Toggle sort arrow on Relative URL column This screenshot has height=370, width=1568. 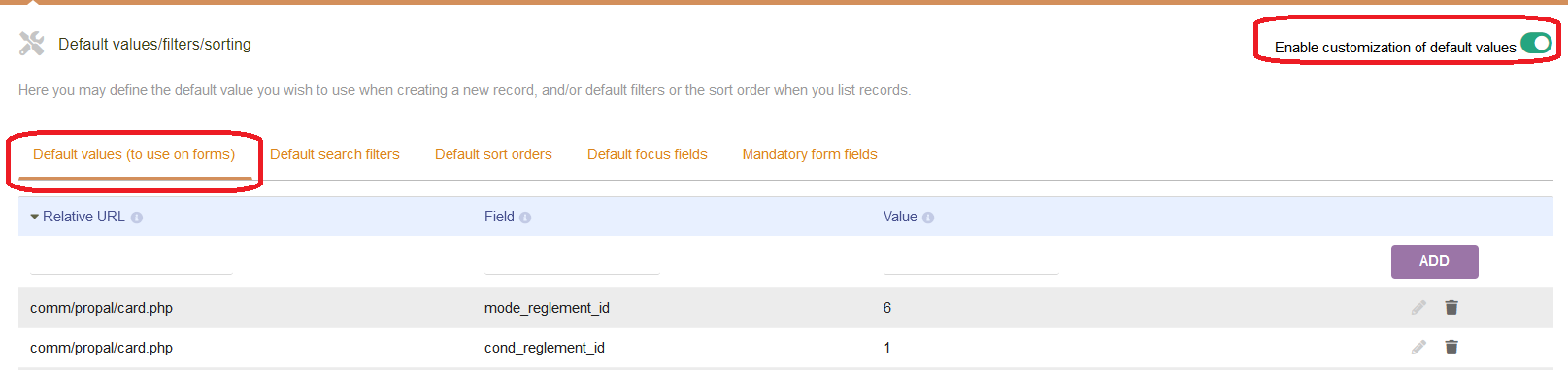tap(35, 217)
